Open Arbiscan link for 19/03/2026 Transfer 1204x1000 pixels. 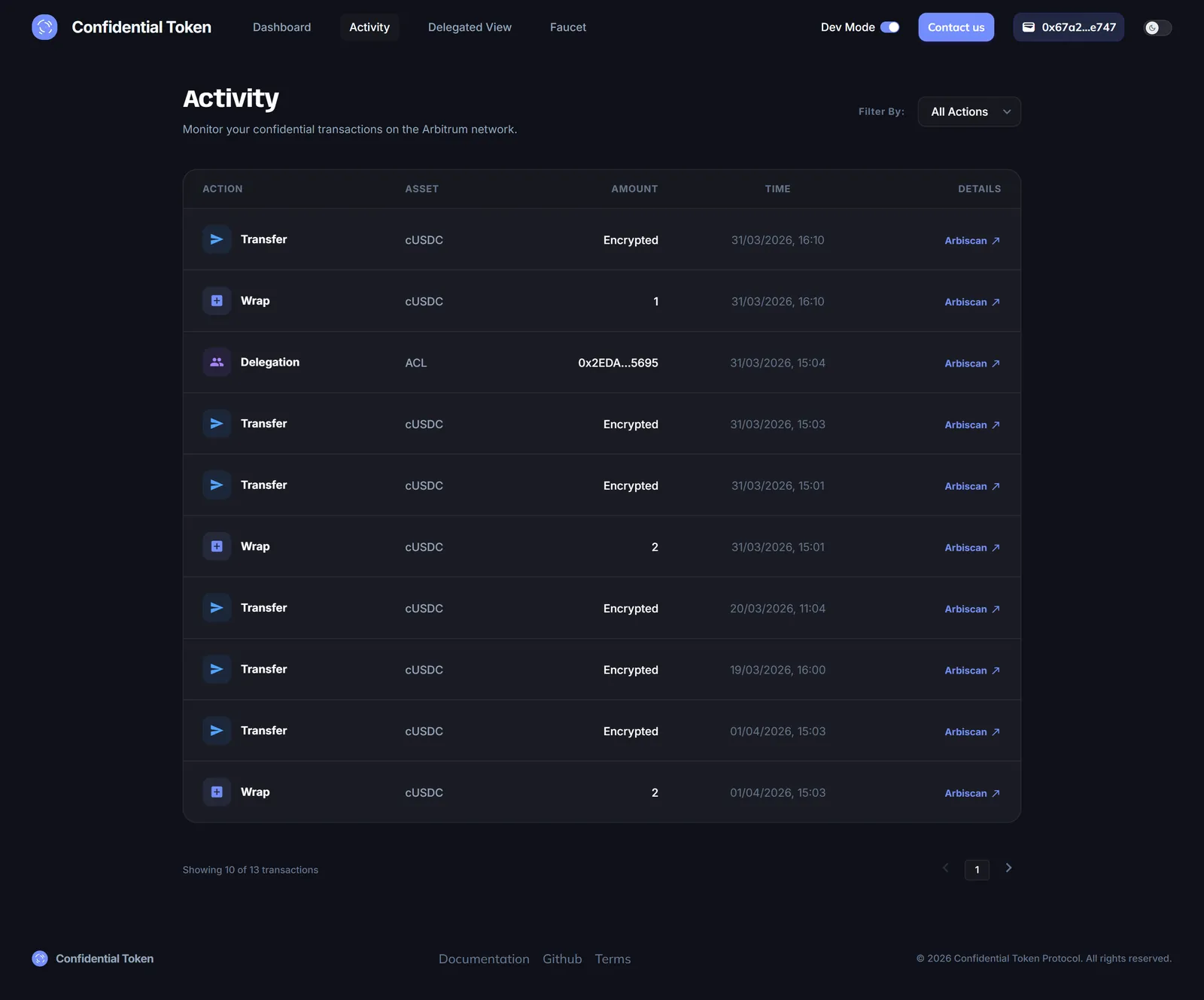click(x=972, y=670)
